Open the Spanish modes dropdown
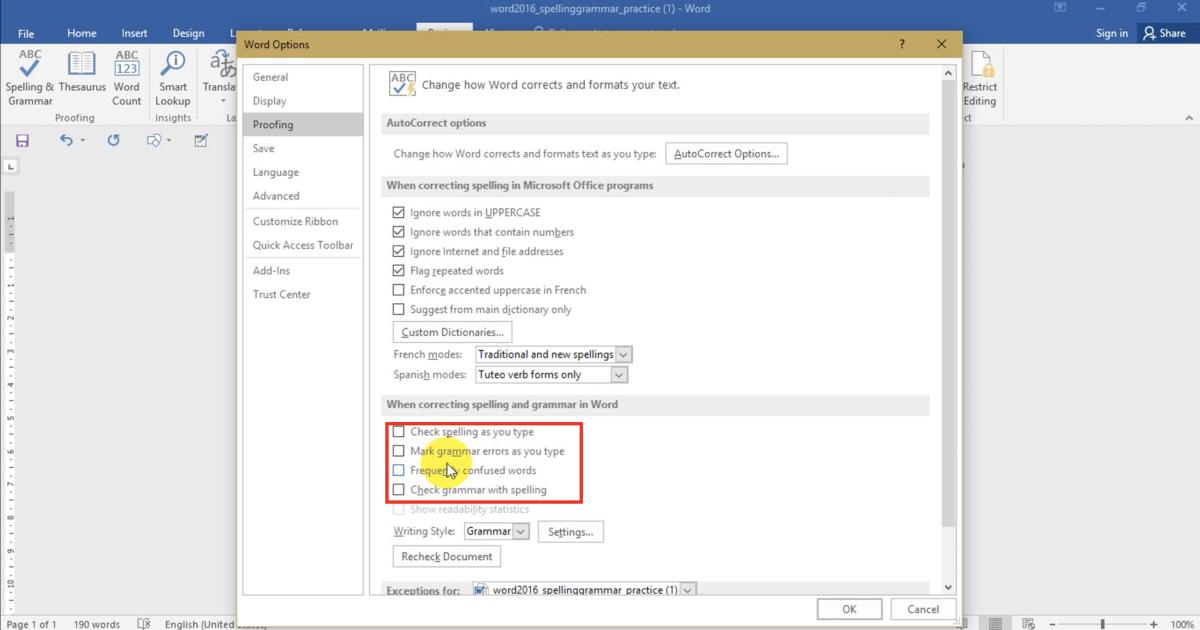The image size is (1200, 630). (619, 375)
